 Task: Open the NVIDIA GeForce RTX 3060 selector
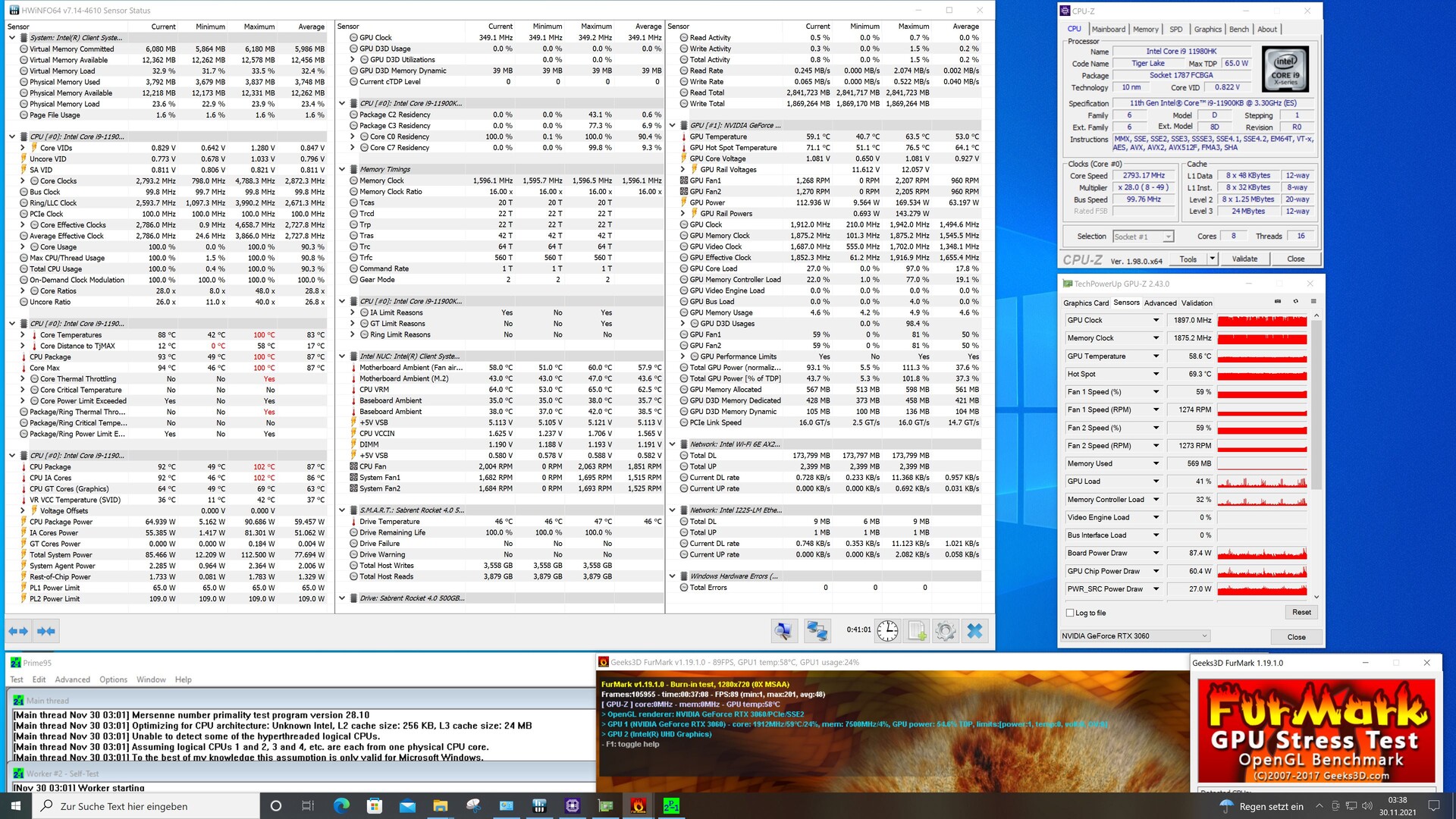coord(1134,636)
